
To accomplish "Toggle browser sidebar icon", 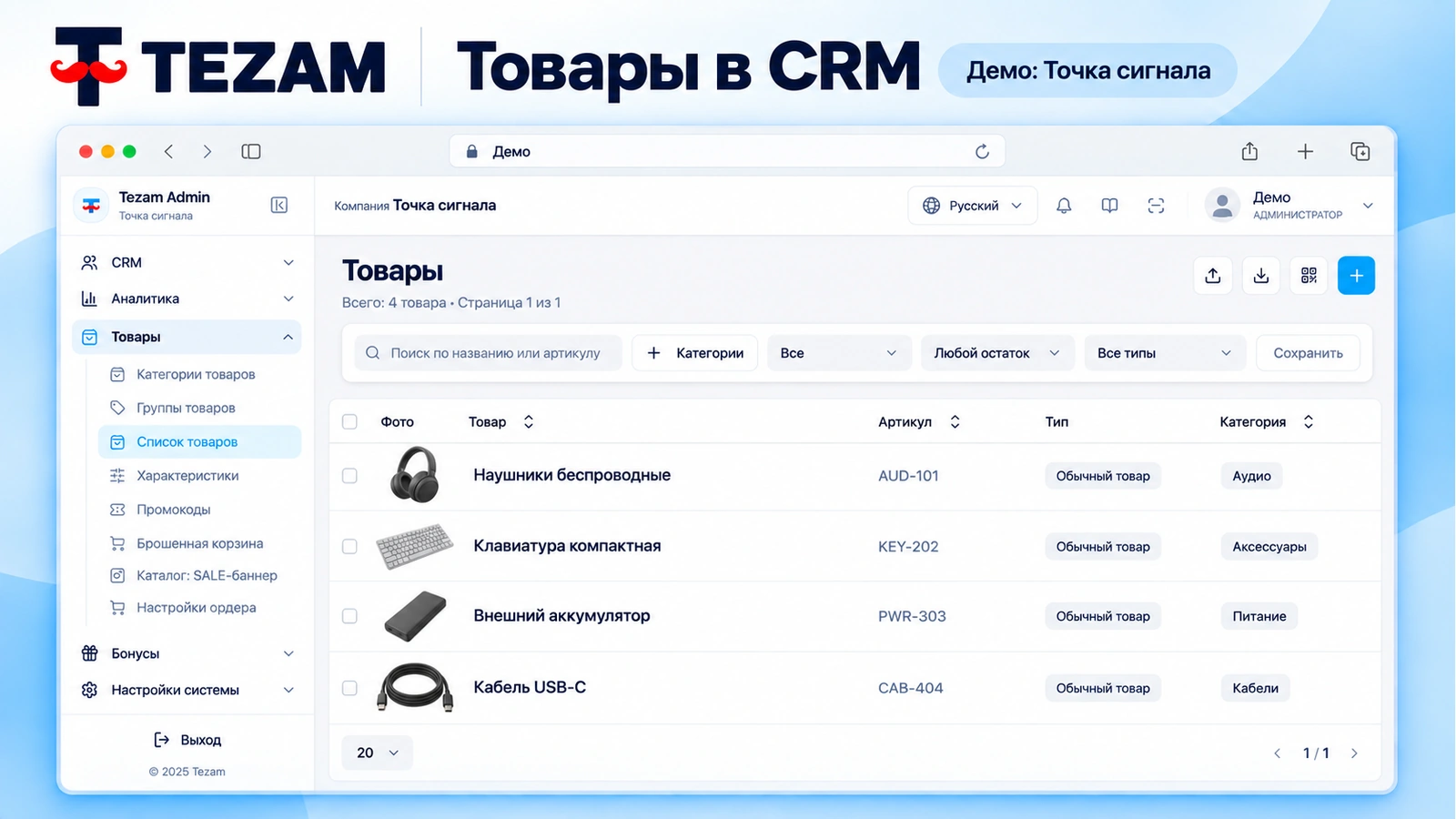I will pos(251,151).
